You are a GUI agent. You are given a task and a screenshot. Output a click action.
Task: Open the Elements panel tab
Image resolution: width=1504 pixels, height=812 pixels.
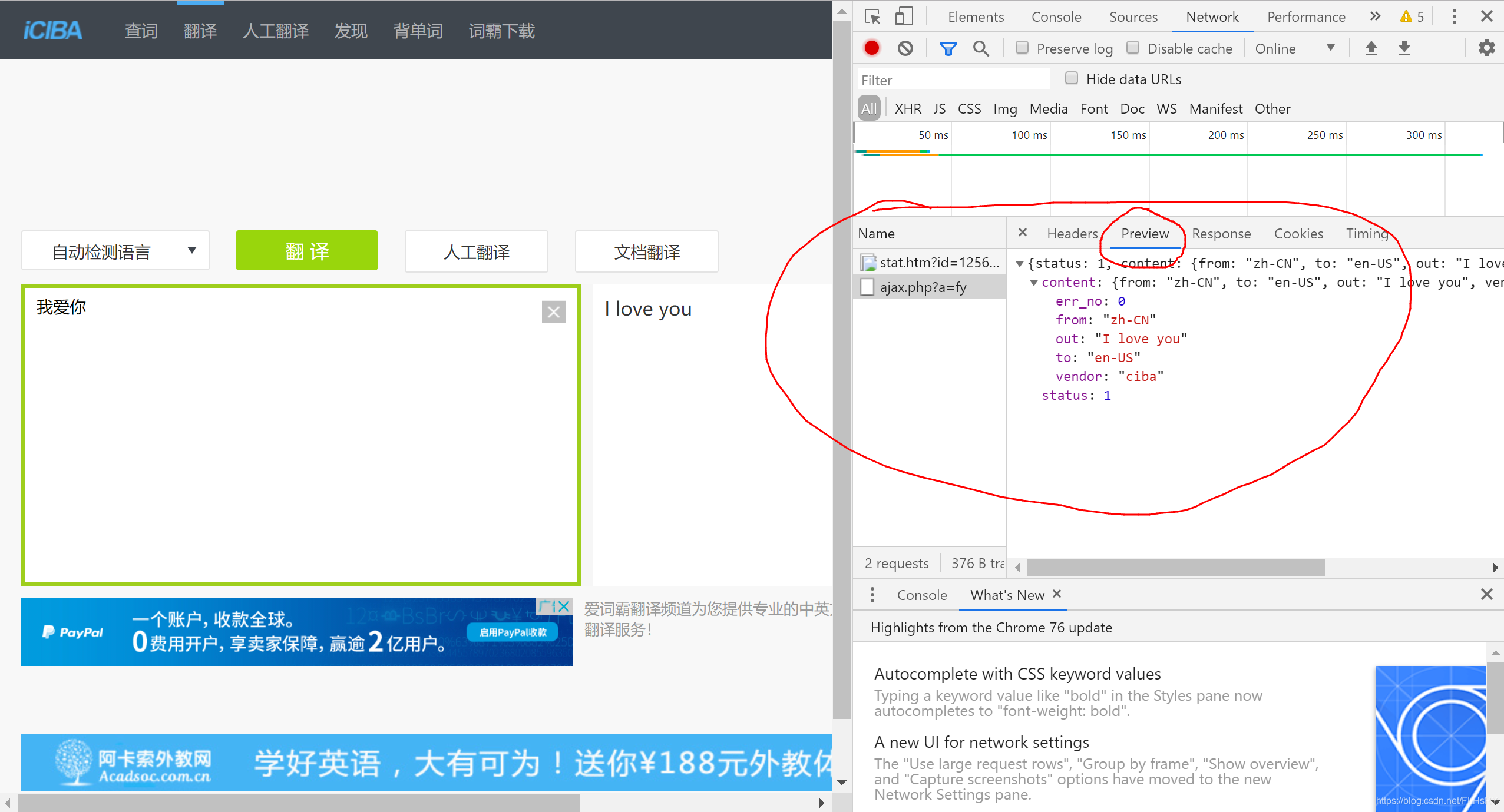pos(976,16)
